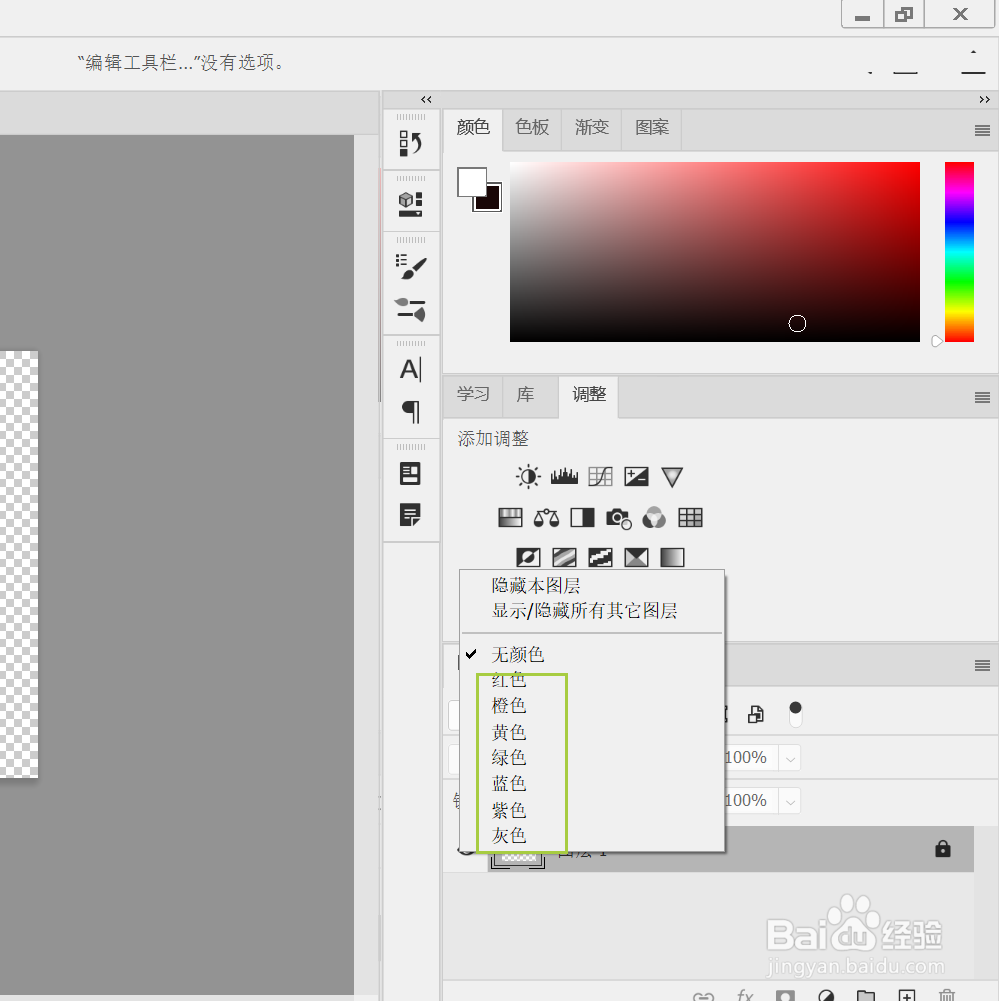Choose 隐藏本图层 from context menu

click(x=592, y=585)
